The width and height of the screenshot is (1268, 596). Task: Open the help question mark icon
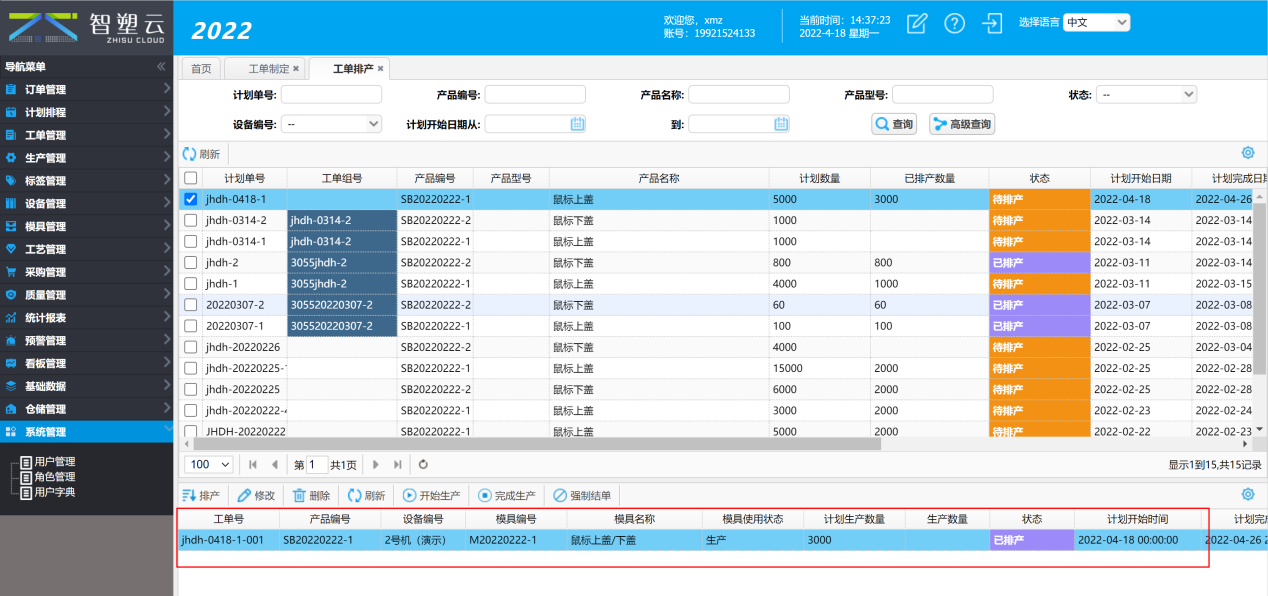coord(955,24)
